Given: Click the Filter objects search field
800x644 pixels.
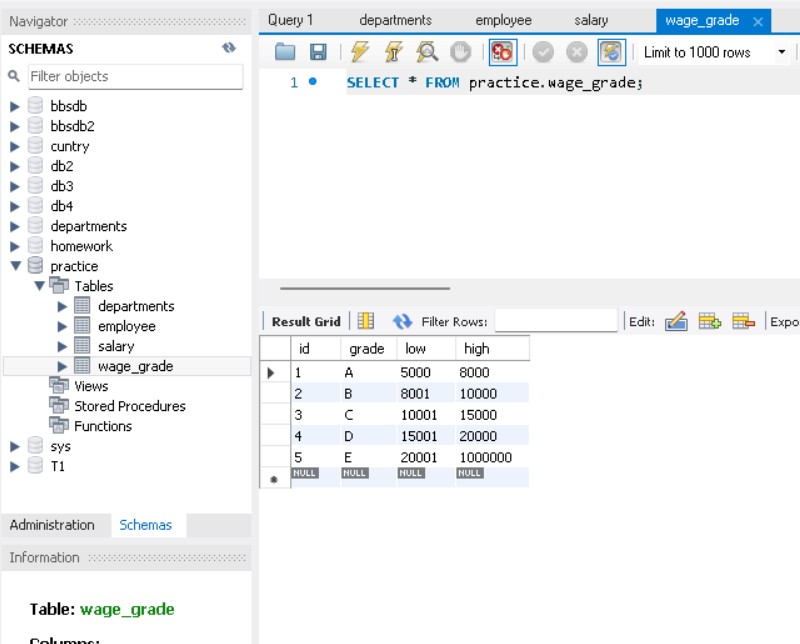Looking at the screenshot, I should (x=134, y=76).
